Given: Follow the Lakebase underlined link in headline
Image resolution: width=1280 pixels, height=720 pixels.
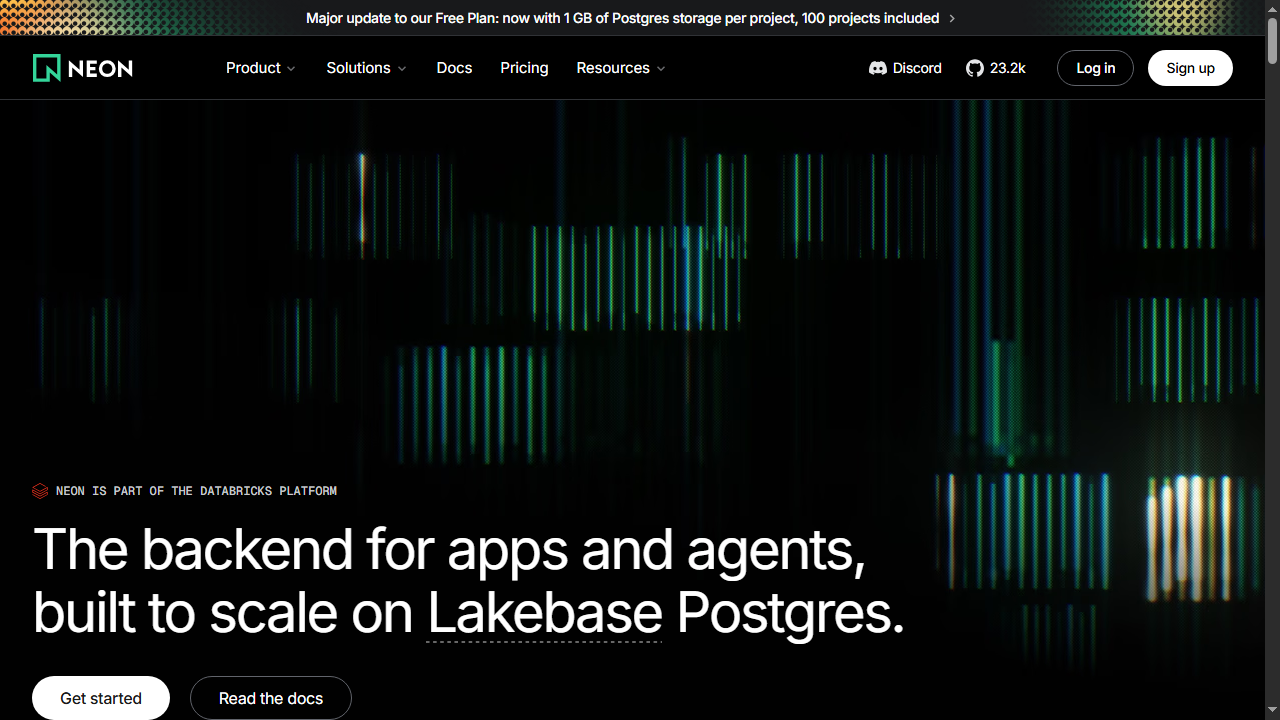Looking at the screenshot, I should point(545,613).
